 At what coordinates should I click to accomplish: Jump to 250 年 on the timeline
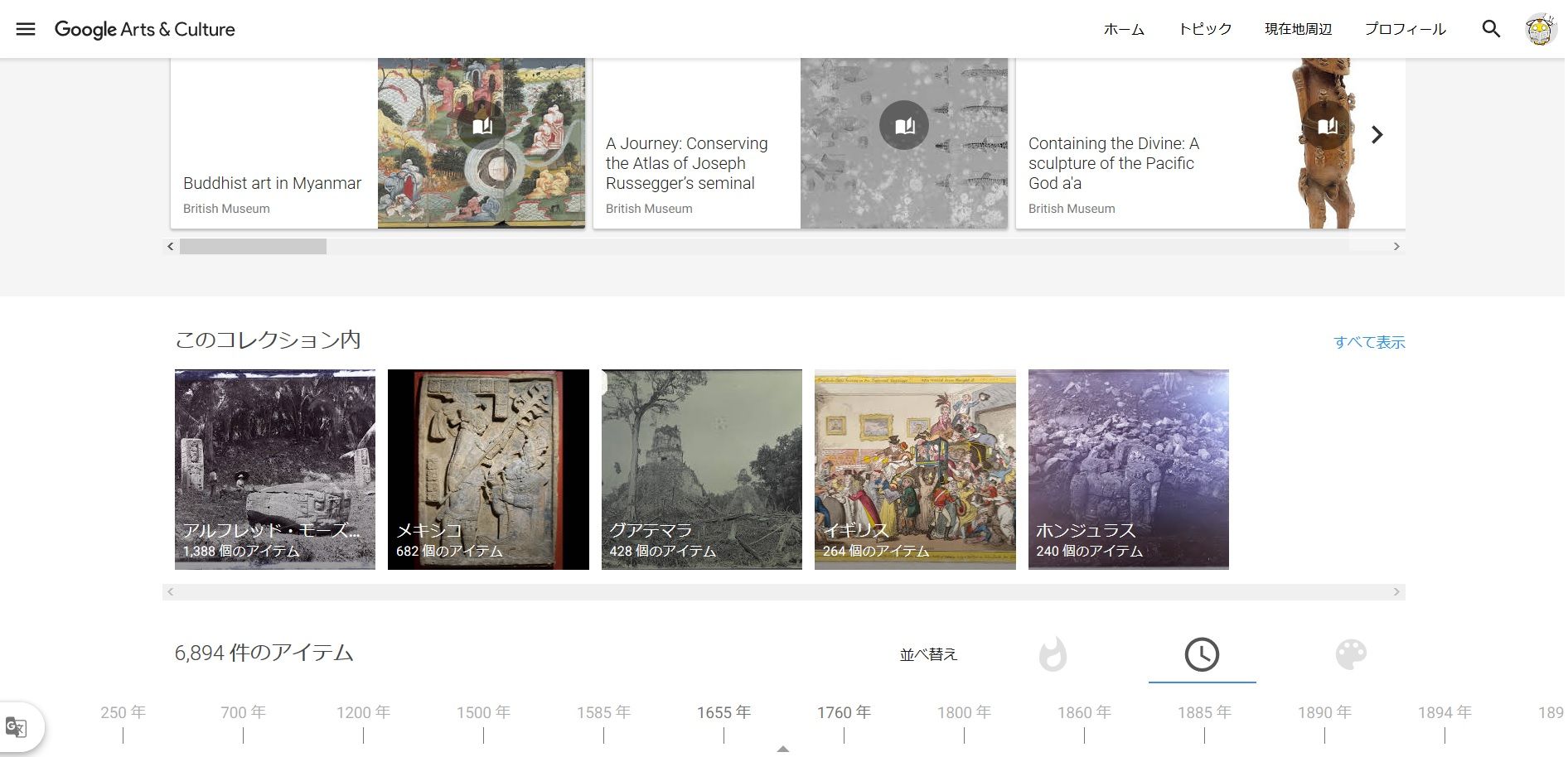[x=123, y=712]
